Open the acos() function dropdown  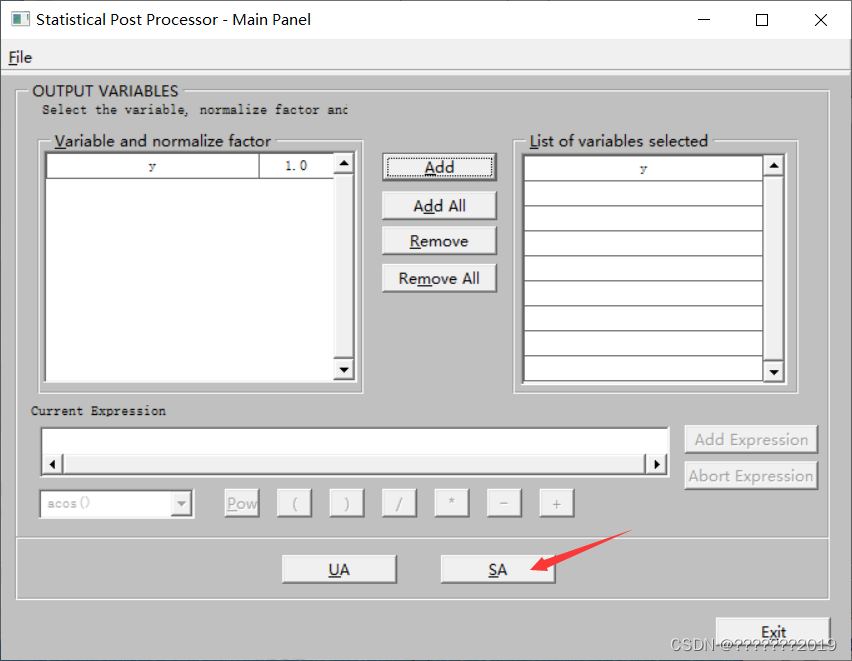point(181,504)
